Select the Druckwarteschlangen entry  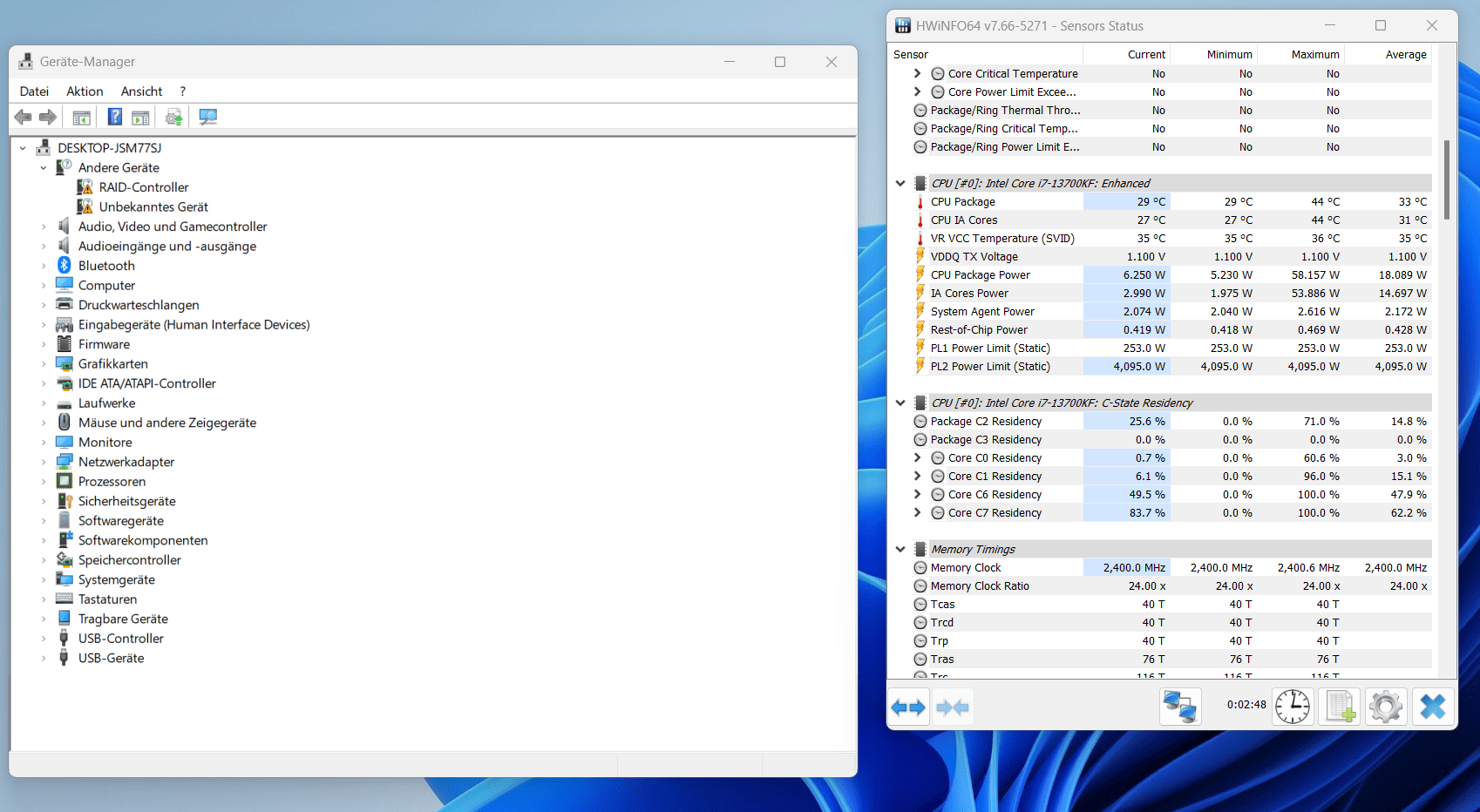pos(139,305)
